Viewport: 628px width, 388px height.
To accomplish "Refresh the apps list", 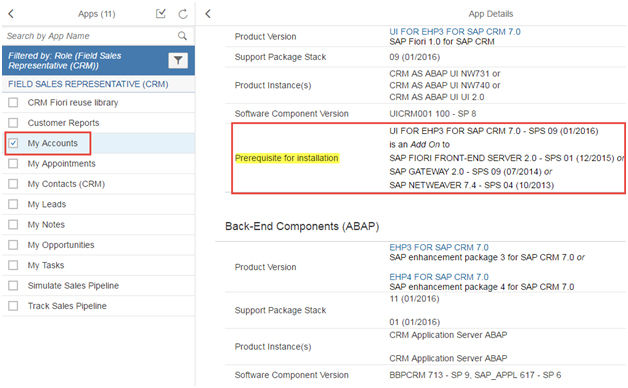I will point(183,14).
